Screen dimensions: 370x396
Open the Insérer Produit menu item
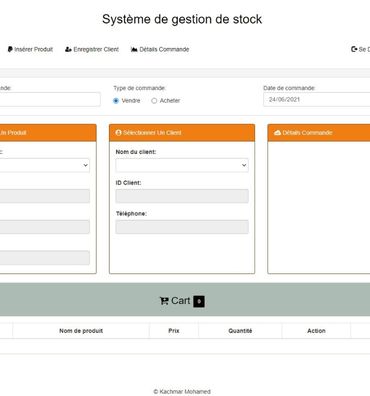tap(30, 49)
